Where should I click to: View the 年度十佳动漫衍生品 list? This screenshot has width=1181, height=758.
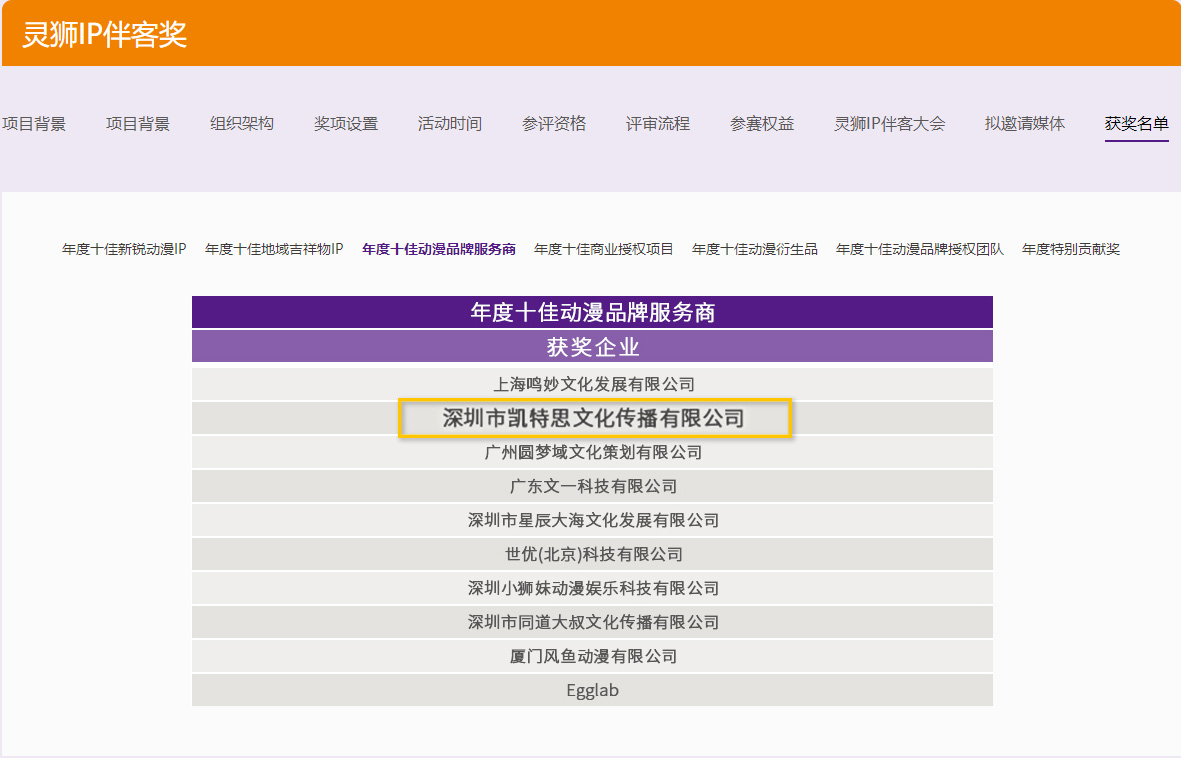(755, 249)
